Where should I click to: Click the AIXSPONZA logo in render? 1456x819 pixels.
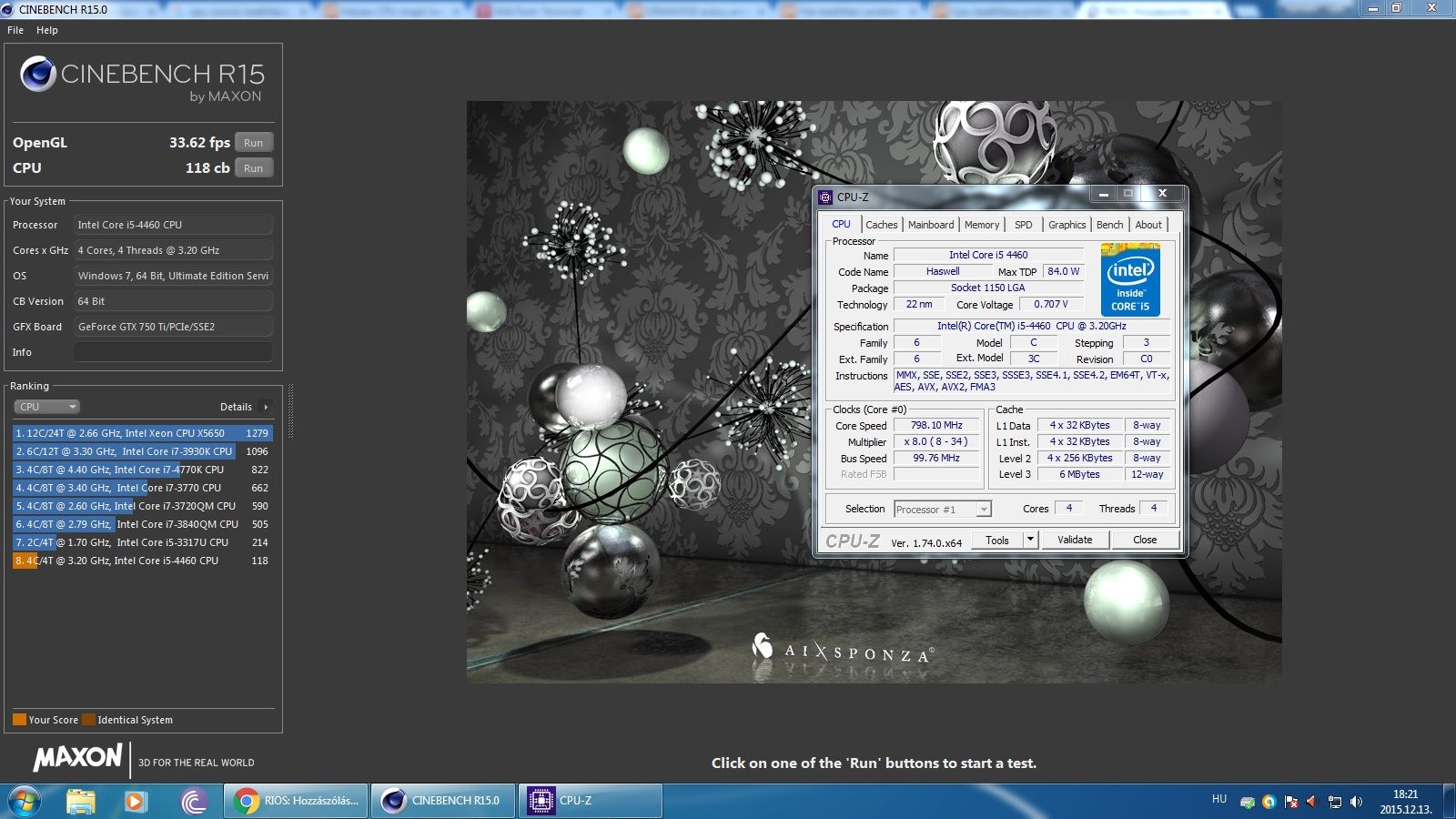pyautogui.click(x=843, y=648)
